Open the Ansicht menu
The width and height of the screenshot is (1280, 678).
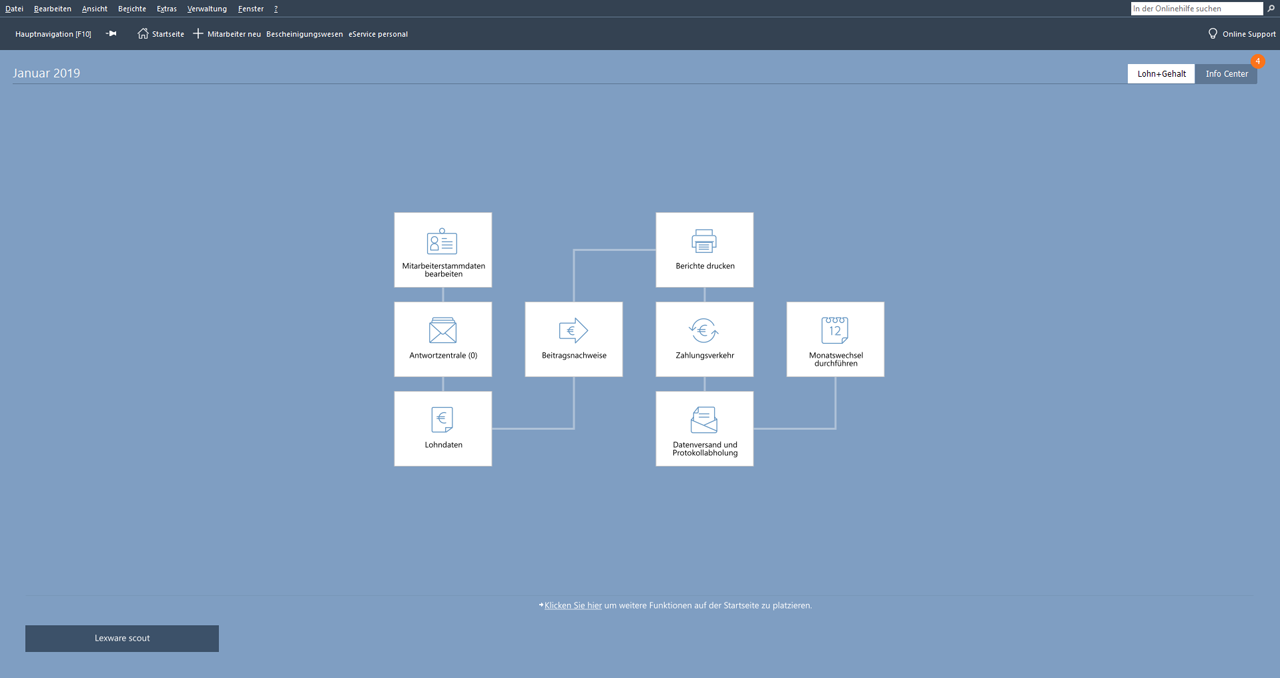click(x=95, y=9)
